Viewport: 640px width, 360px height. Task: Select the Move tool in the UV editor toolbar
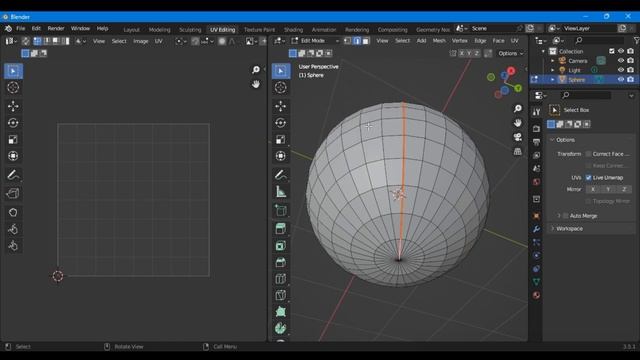click(x=13, y=106)
